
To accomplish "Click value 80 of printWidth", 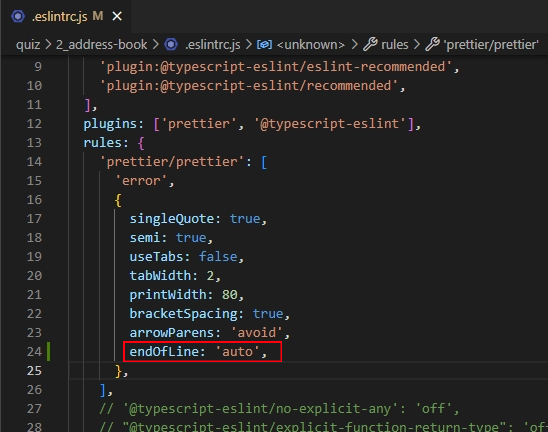I will (230, 295).
